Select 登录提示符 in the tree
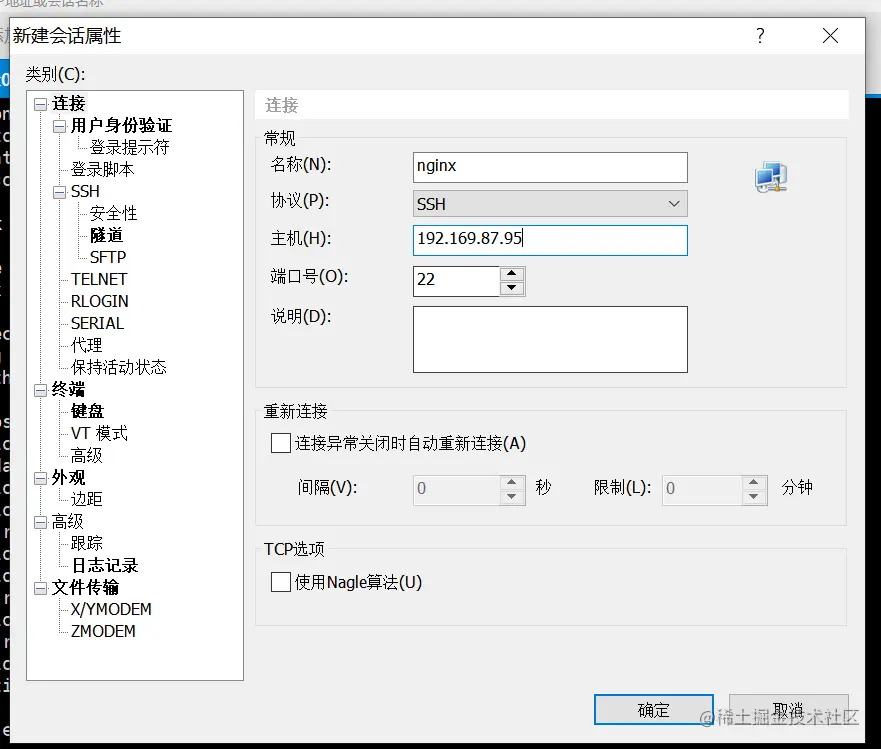Viewport: 881px width, 749px height. click(x=129, y=147)
